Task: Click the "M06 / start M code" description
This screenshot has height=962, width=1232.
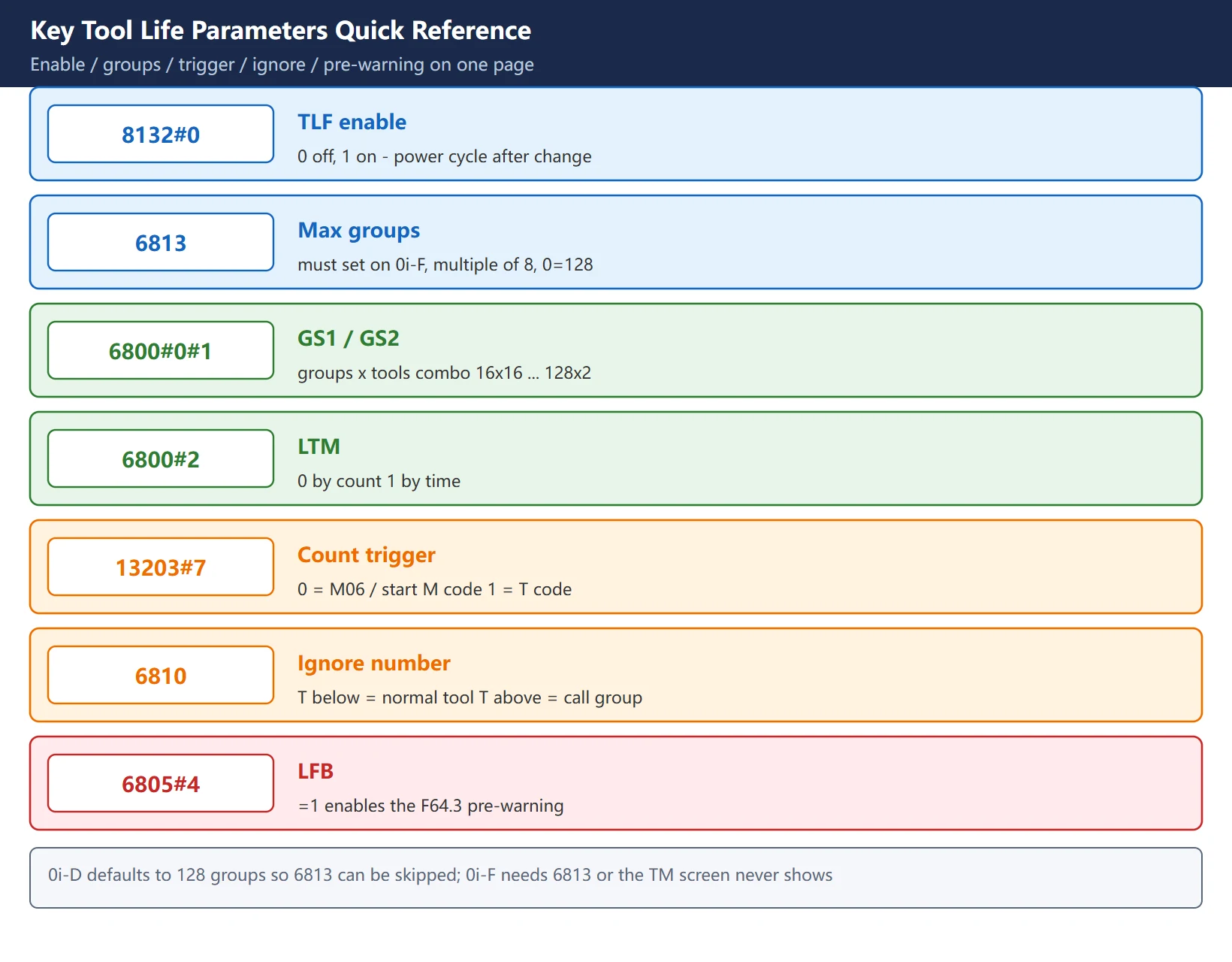Action: pyautogui.click(x=434, y=589)
